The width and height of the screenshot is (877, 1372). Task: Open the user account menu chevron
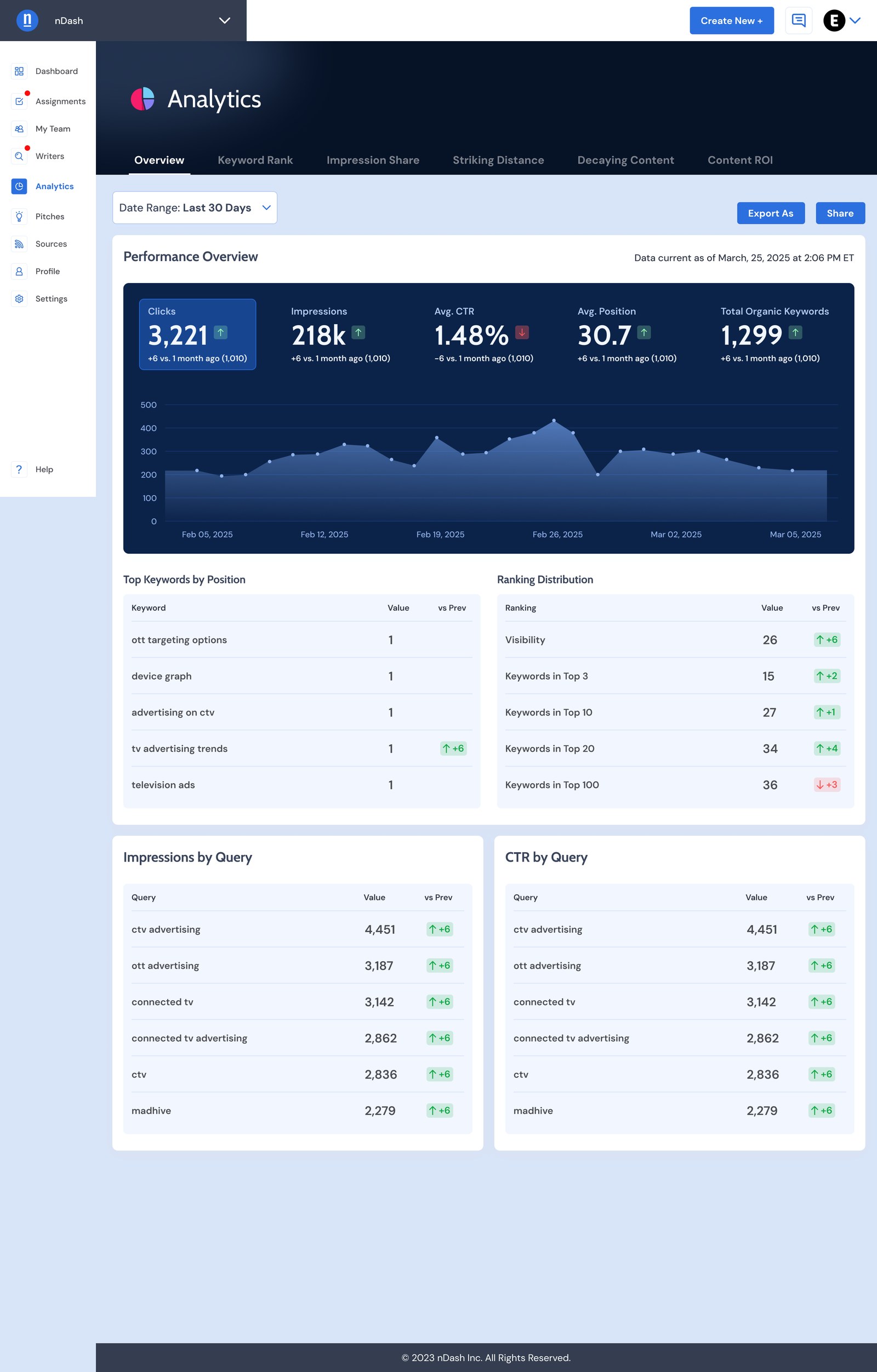(x=855, y=20)
